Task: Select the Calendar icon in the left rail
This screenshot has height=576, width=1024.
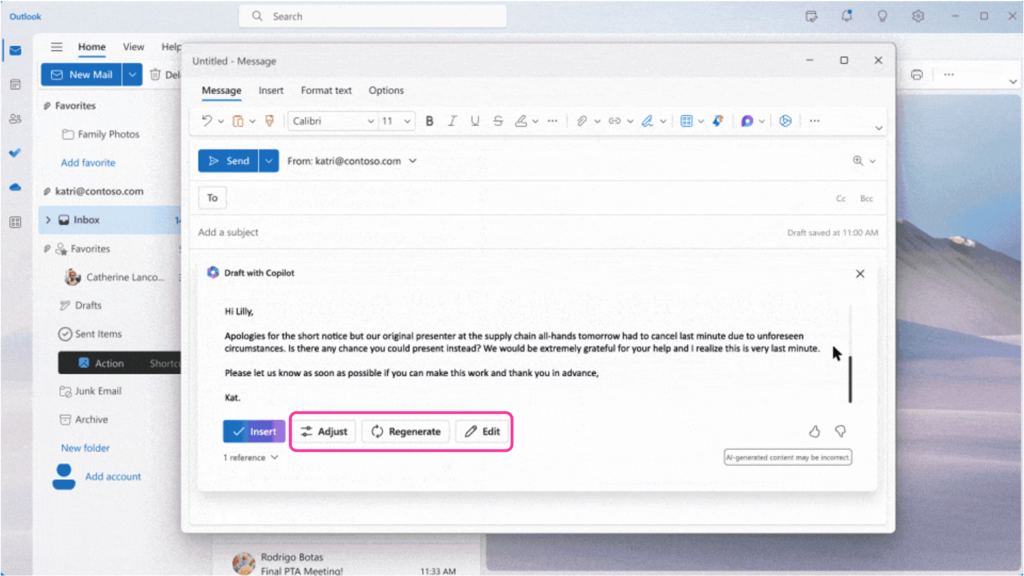Action: (14, 83)
